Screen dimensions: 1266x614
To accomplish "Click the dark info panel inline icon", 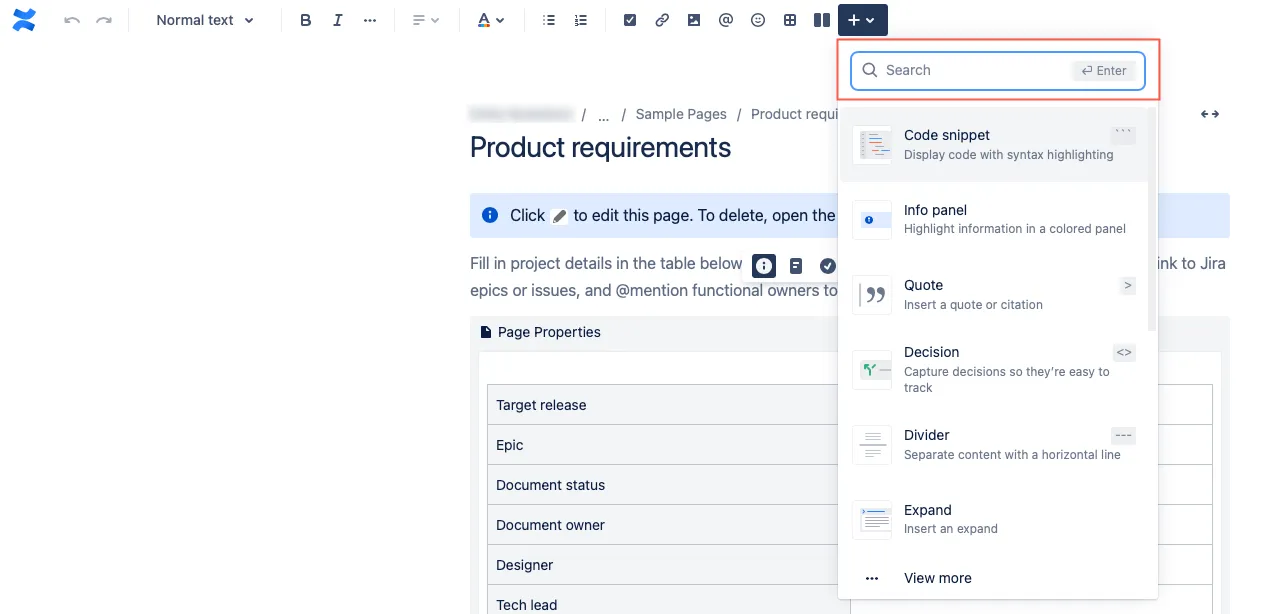I will coord(764,265).
